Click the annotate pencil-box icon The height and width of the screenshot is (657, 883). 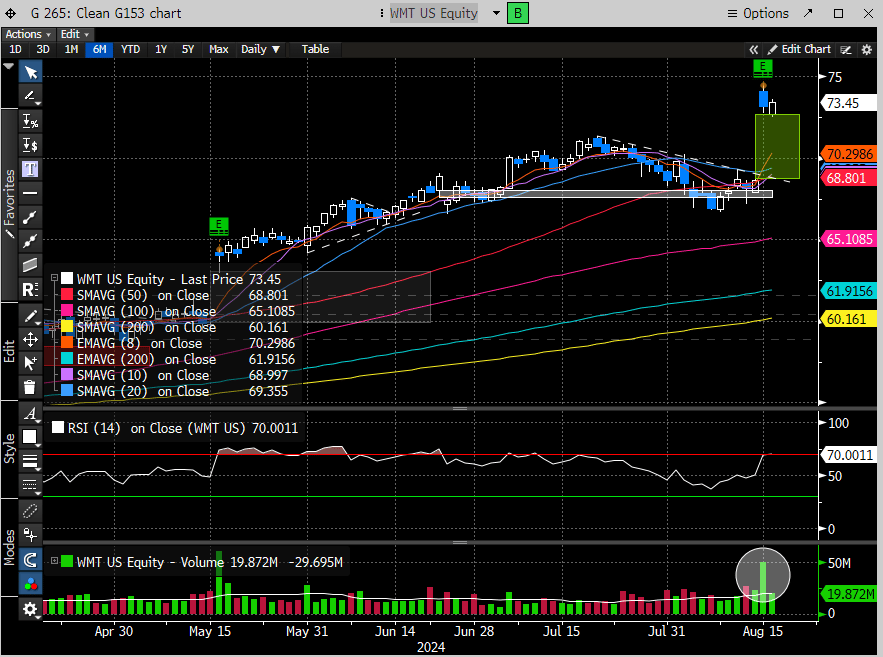[846, 50]
